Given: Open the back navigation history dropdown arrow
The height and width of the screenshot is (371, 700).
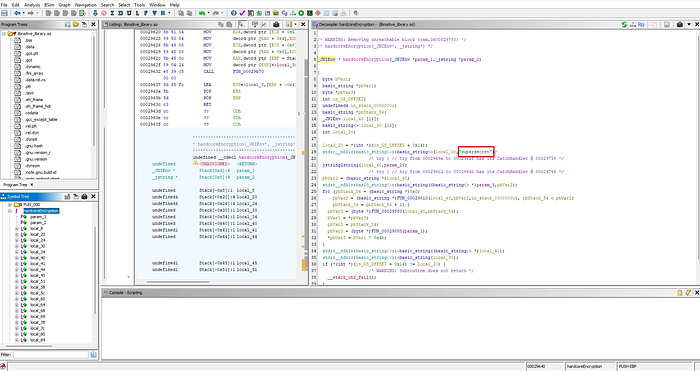Looking at the screenshot, I should pyautogui.click(x=23, y=13).
